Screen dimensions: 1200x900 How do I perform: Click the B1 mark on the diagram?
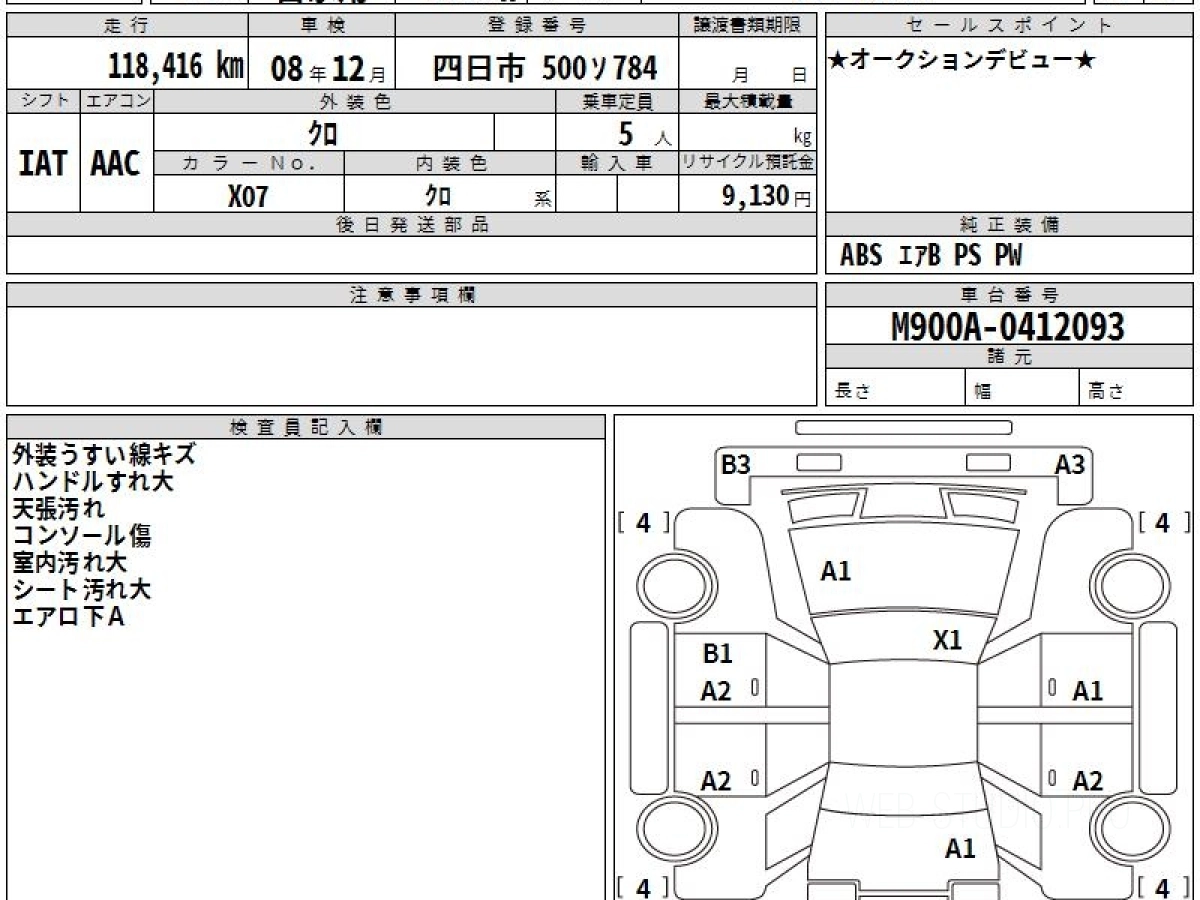tap(717, 654)
